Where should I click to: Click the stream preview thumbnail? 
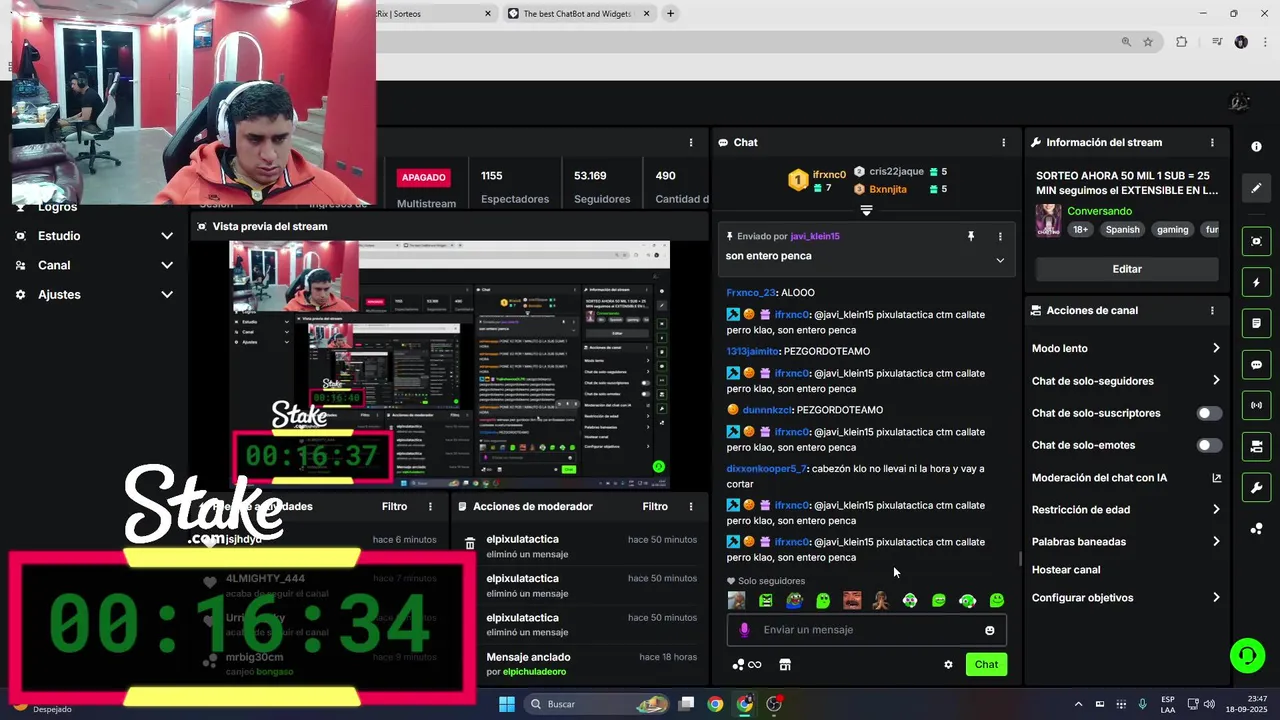(450, 365)
